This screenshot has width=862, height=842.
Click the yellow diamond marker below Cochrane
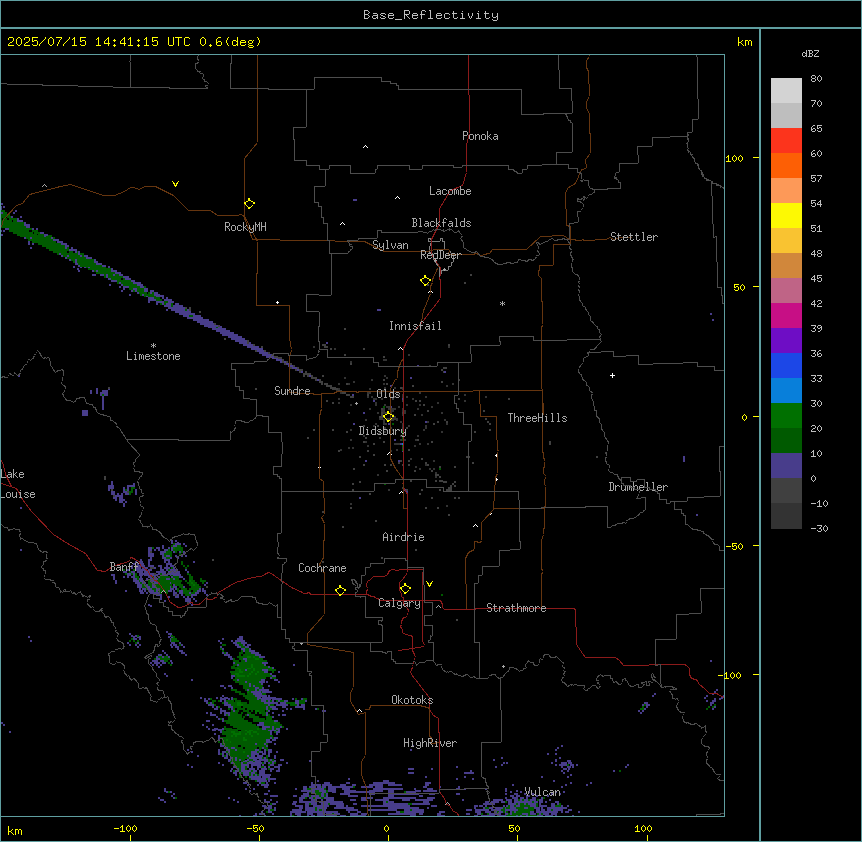pyautogui.click(x=340, y=591)
